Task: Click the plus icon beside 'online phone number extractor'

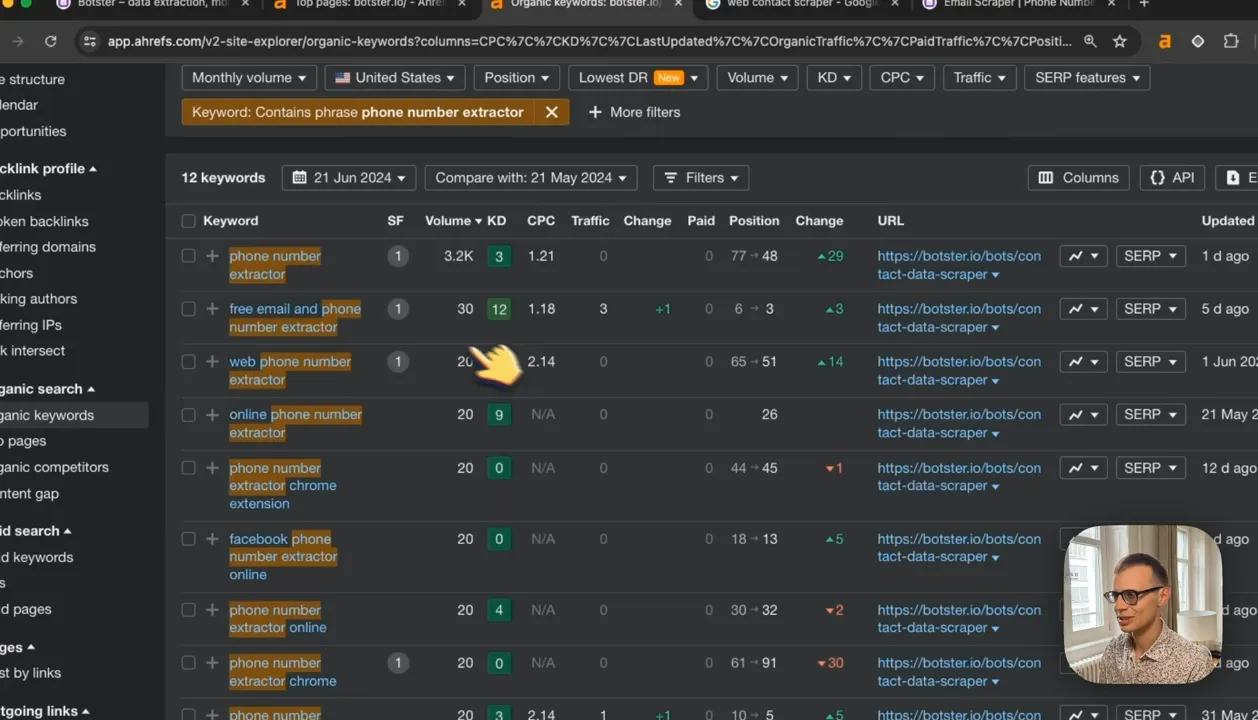Action: tap(212, 415)
